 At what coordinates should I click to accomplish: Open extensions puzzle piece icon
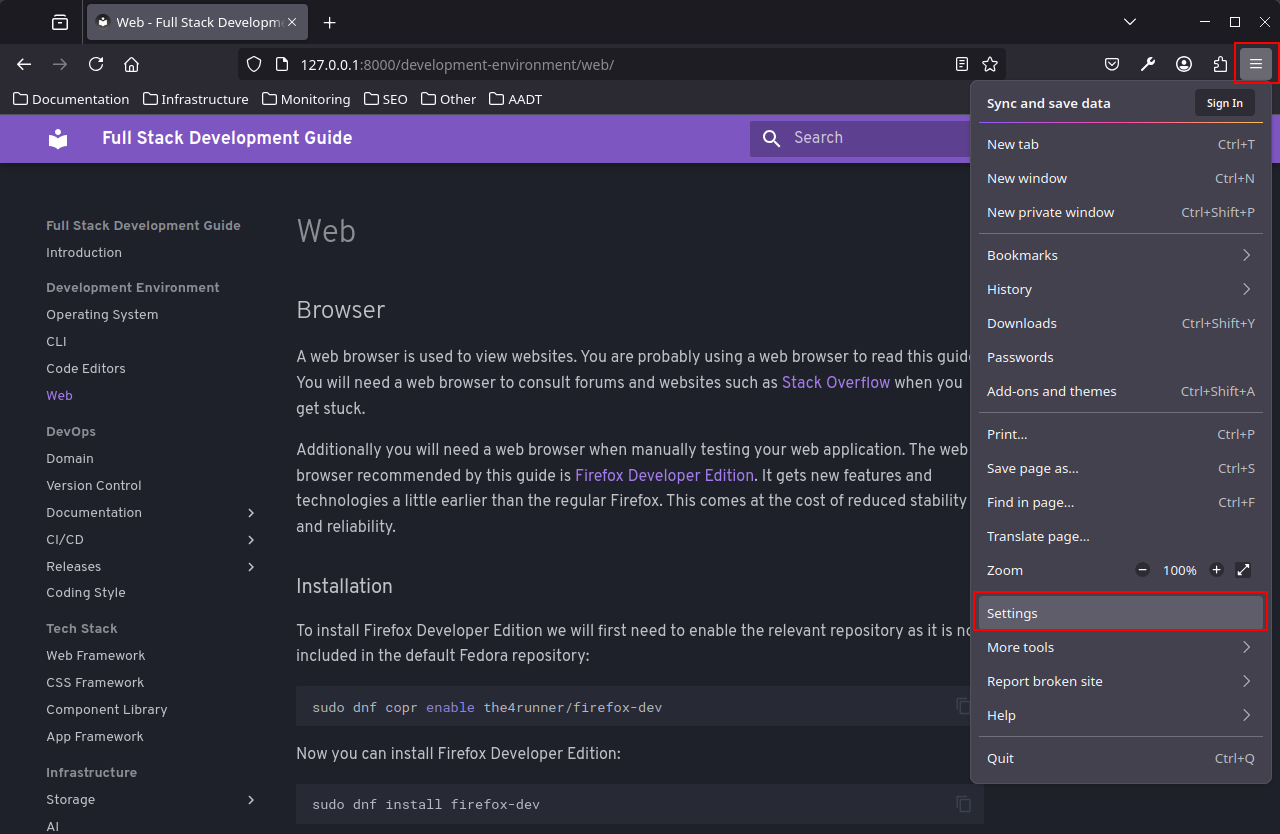click(x=1220, y=64)
